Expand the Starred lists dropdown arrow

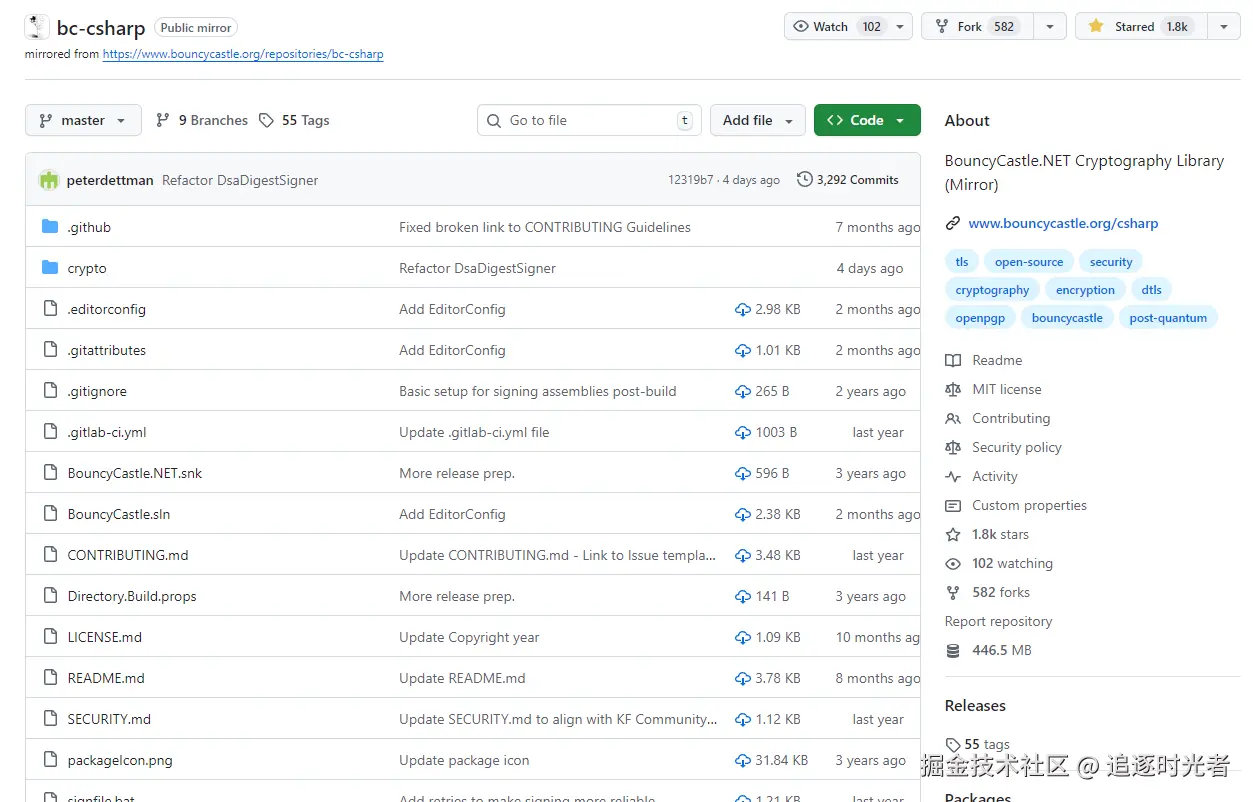(1224, 27)
